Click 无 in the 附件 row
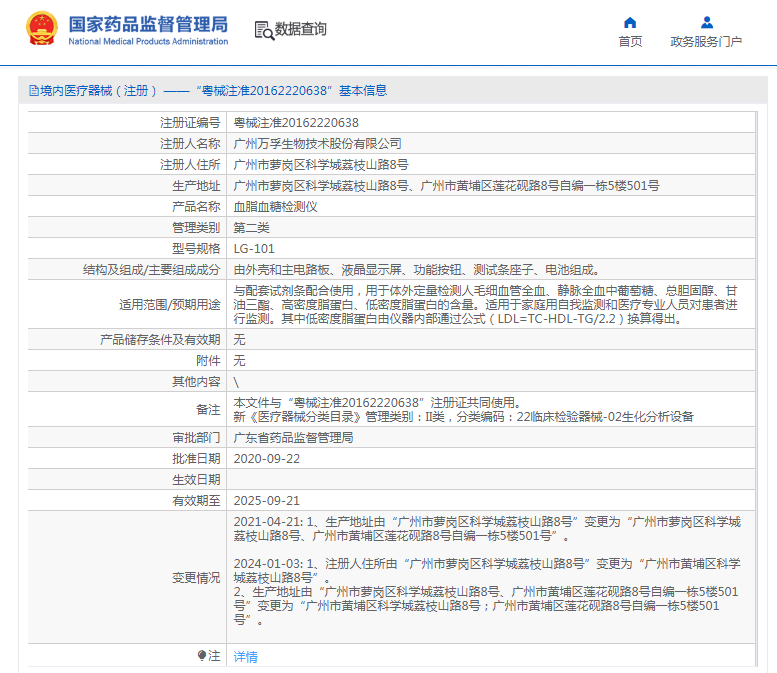 click(x=239, y=360)
